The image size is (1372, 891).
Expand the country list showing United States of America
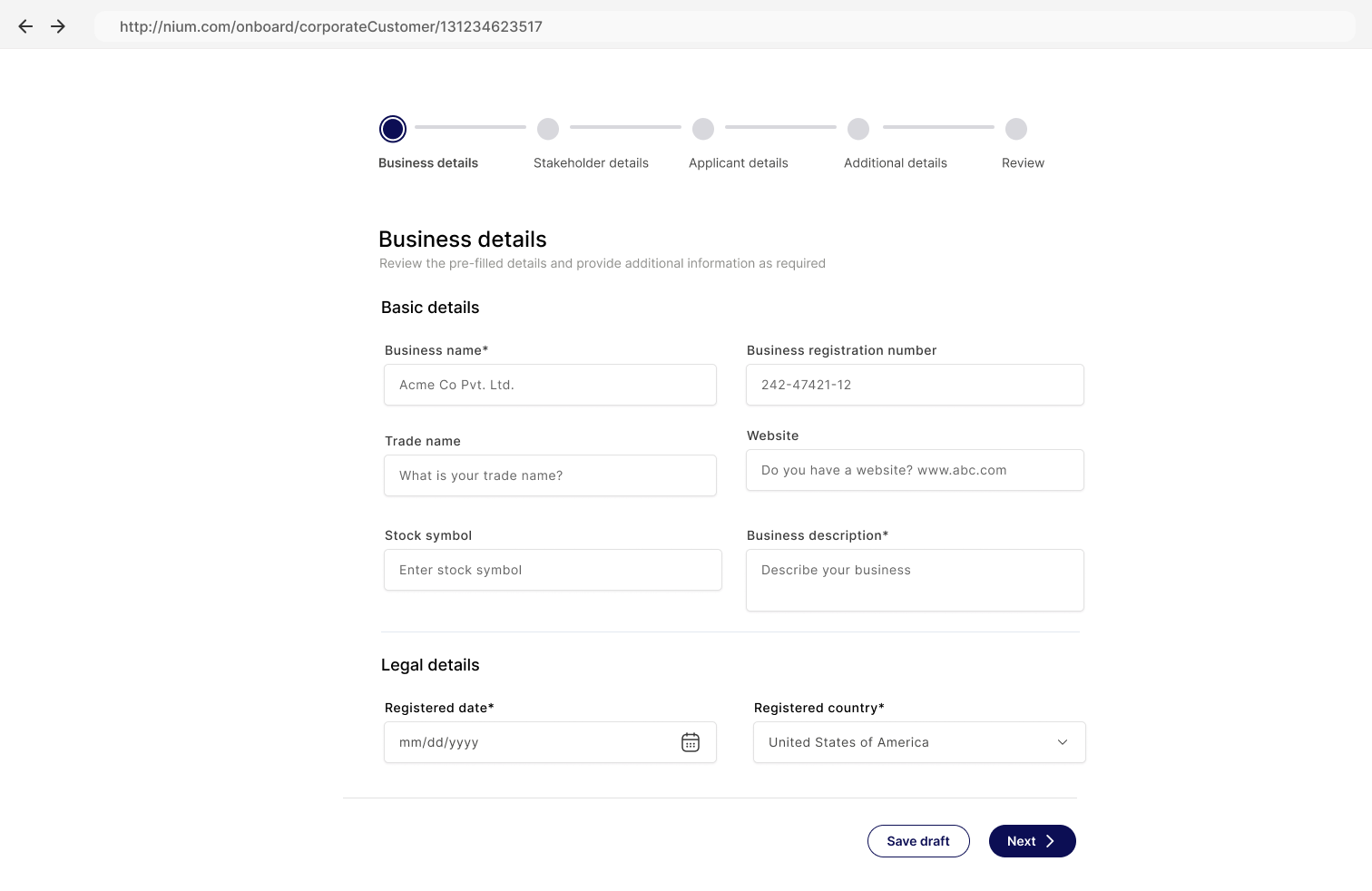click(918, 742)
